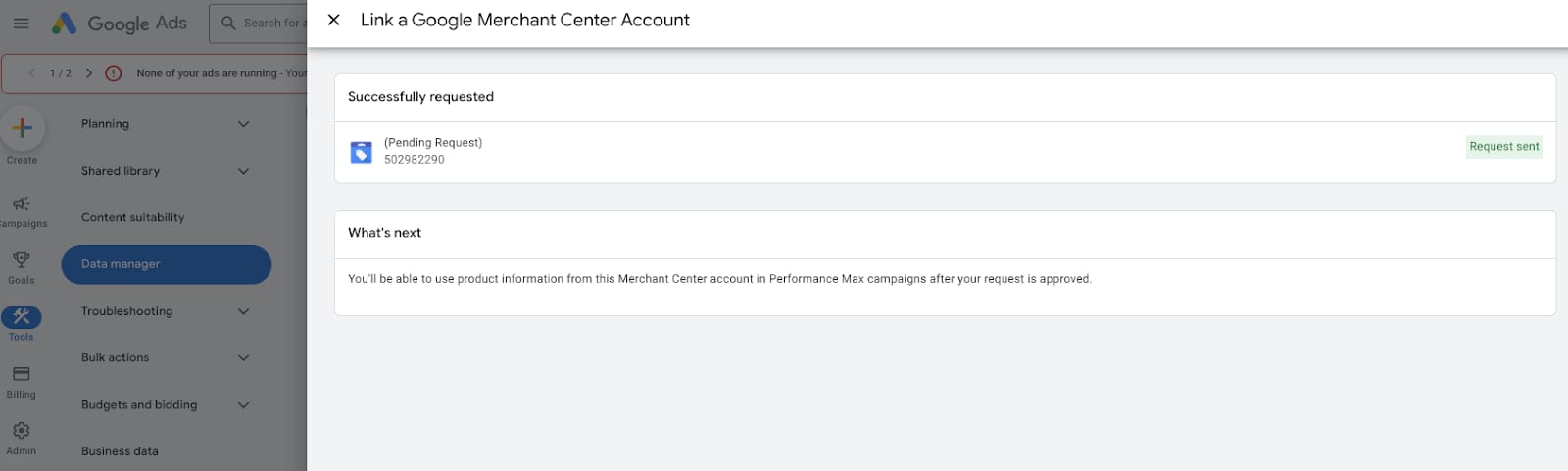Open the Admin gear icon
Image resolution: width=1568 pixels, height=471 pixels.
point(21,431)
